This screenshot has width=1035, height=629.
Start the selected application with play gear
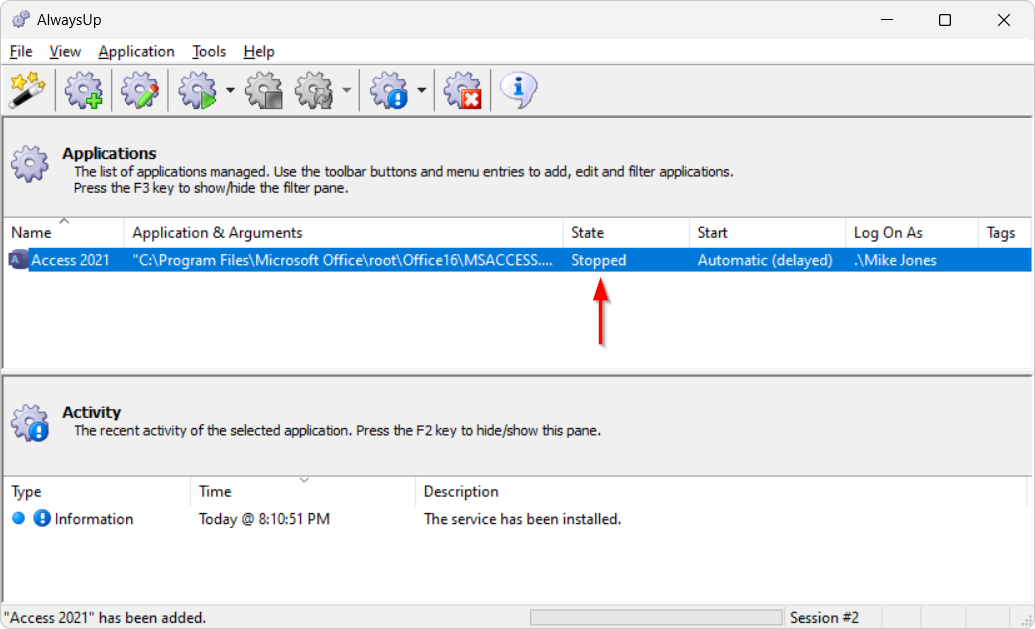click(x=198, y=91)
